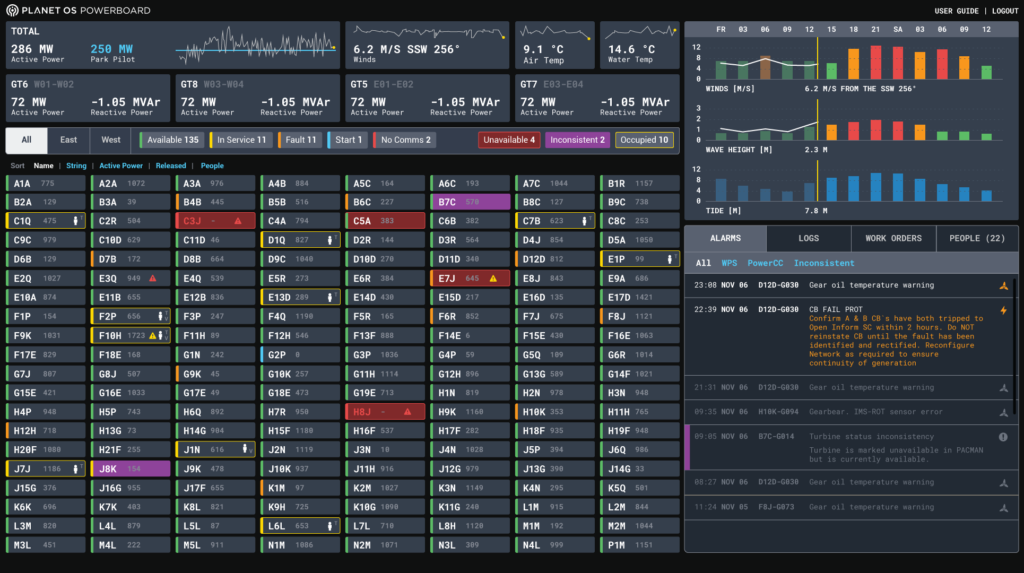Click the alarms panel scrollbar
Viewport: 1024px width, 573px height.
pyautogui.click(x=1014, y=346)
